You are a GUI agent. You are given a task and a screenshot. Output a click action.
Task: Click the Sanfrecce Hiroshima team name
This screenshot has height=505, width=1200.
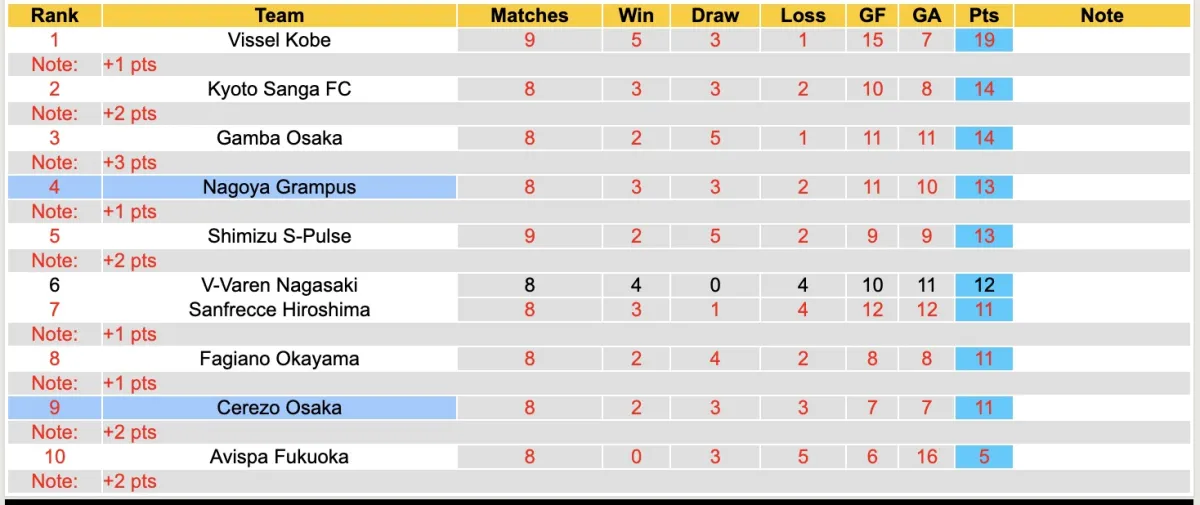pos(279,309)
